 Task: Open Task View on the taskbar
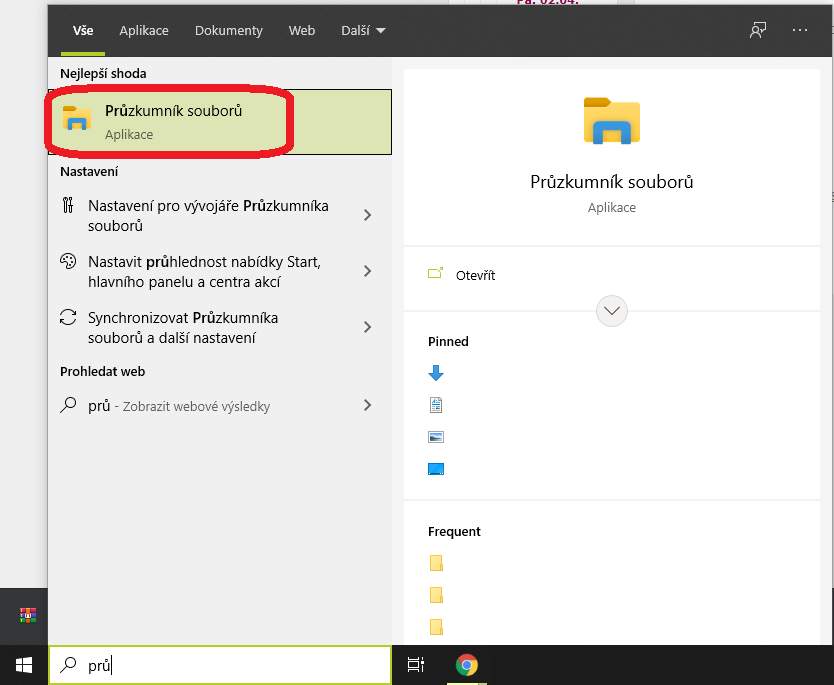click(x=416, y=665)
